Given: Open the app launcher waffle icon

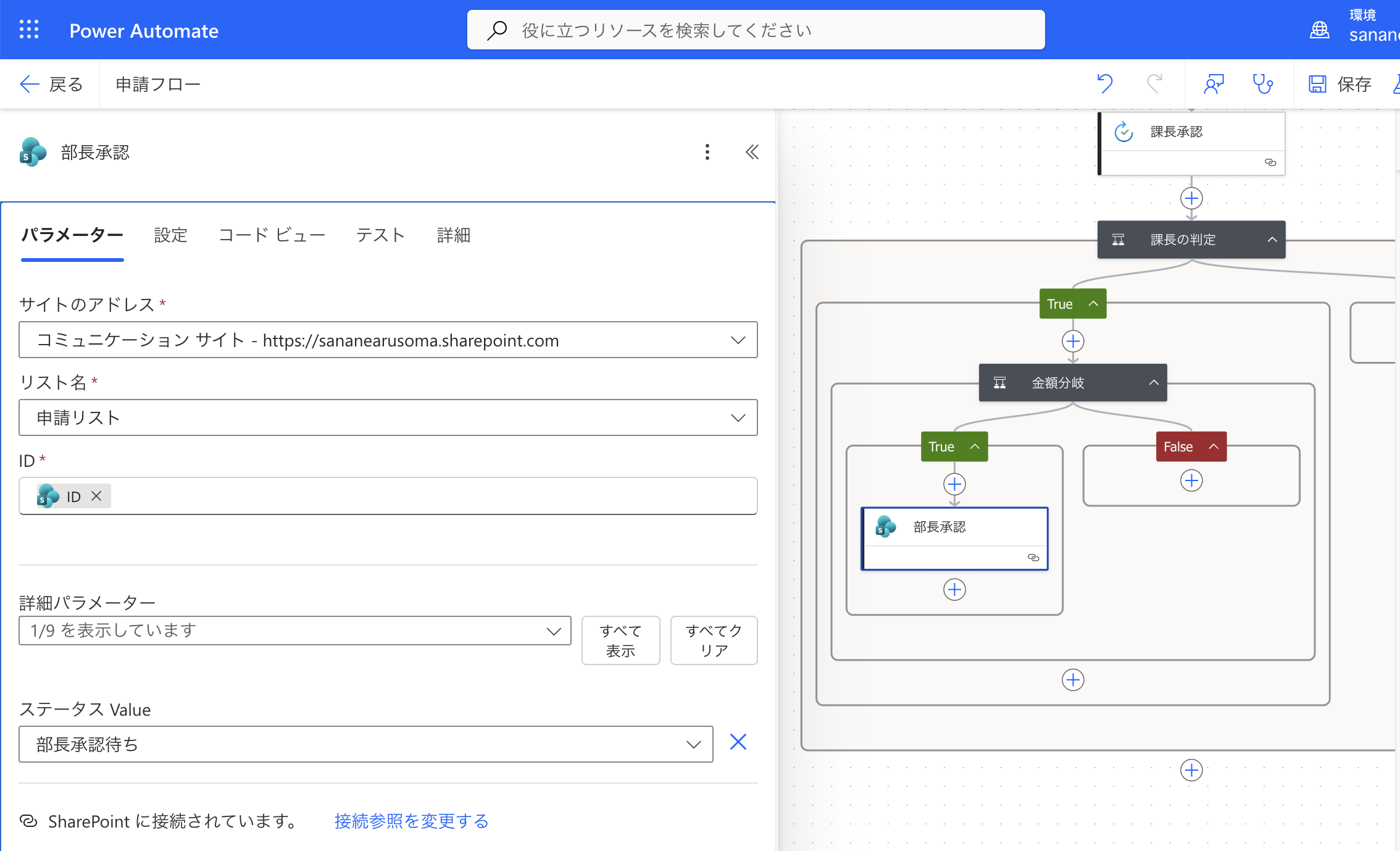Looking at the screenshot, I should coord(29,30).
